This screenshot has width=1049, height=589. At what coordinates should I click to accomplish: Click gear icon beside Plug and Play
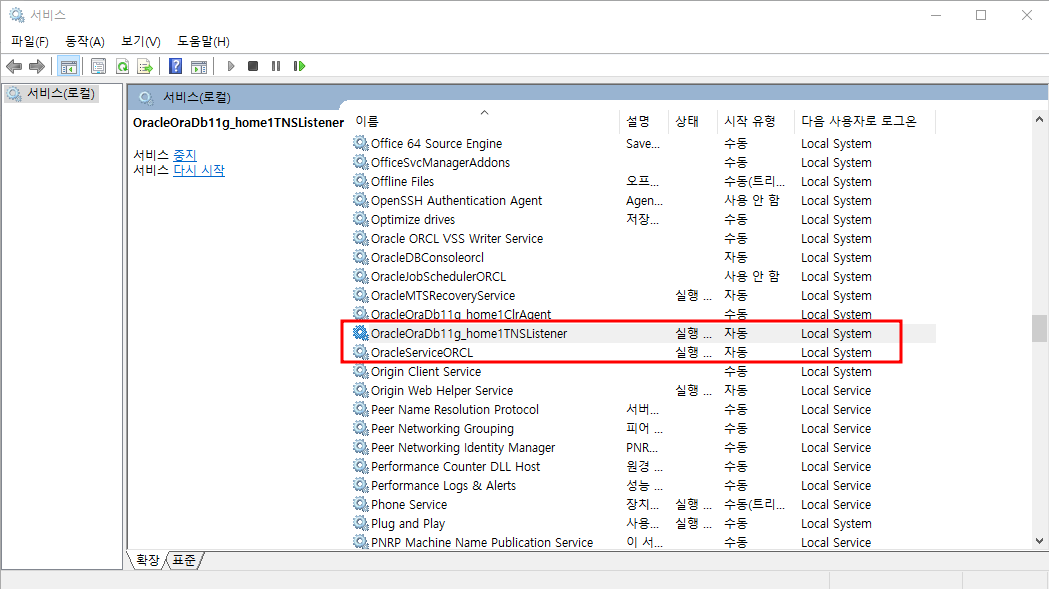click(361, 523)
